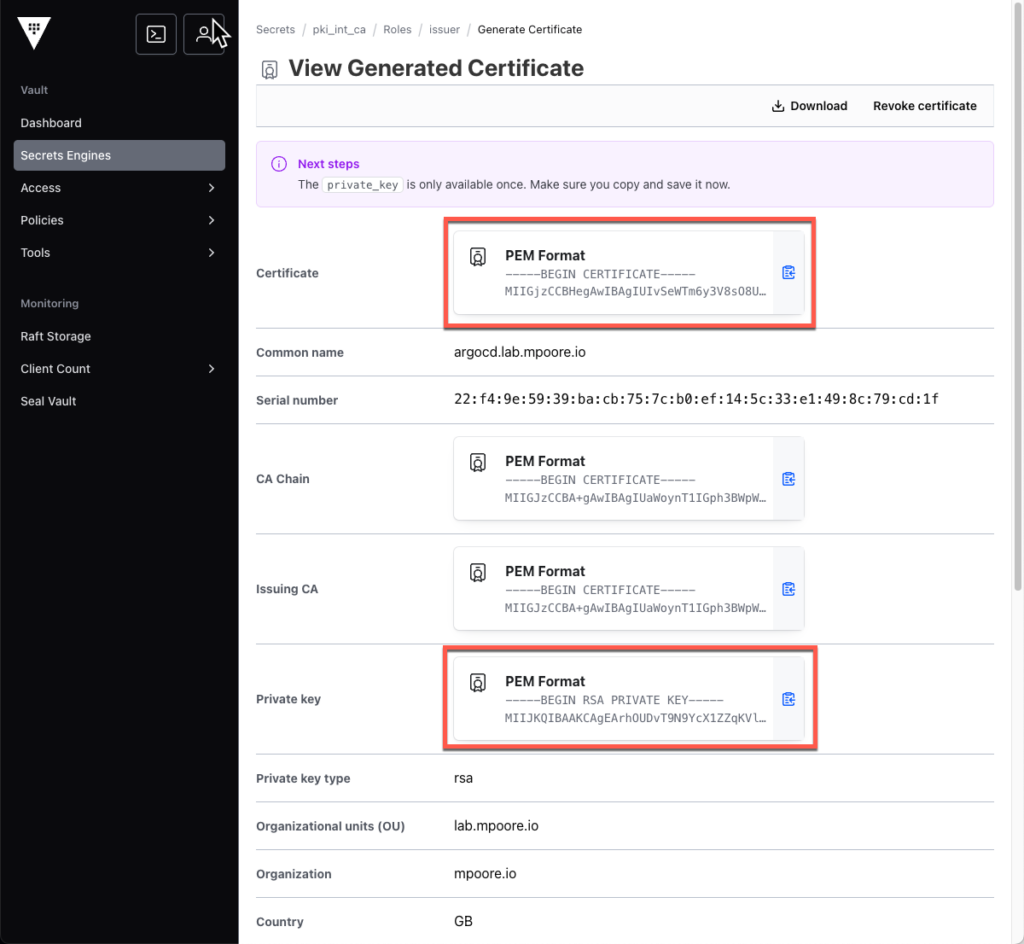Click the Vault logo
This screenshot has width=1024, height=944.
click(x=33, y=33)
